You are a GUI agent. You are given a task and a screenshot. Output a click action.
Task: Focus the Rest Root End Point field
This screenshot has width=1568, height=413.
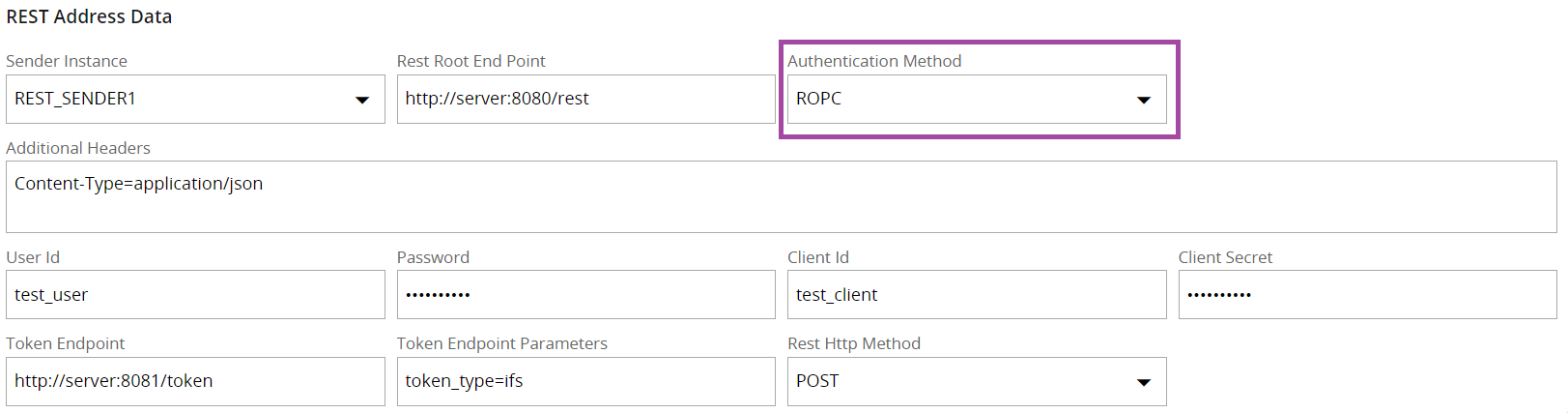point(585,99)
